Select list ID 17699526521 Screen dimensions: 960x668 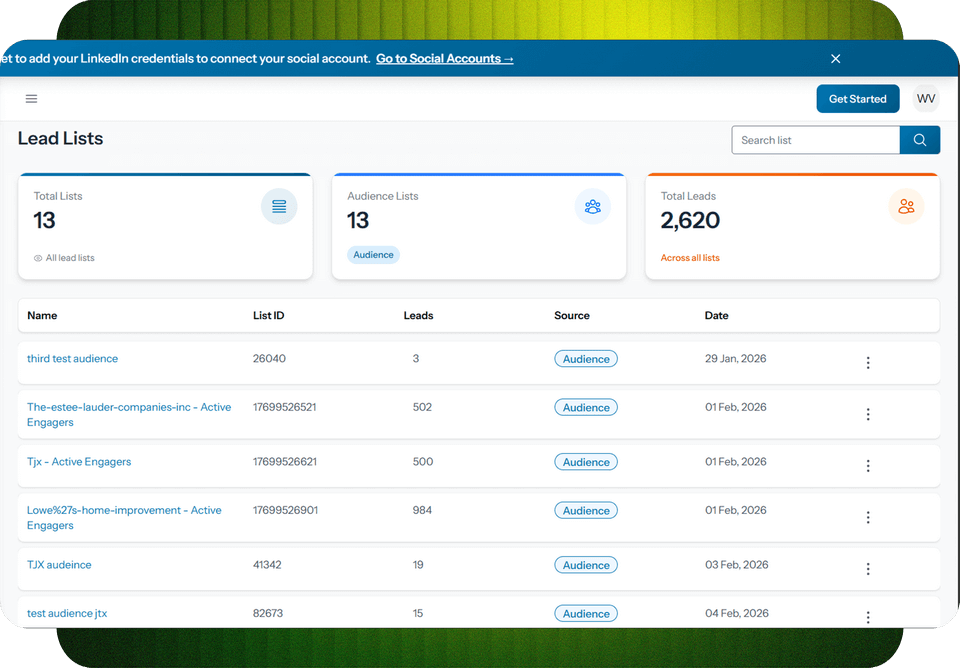point(285,407)
